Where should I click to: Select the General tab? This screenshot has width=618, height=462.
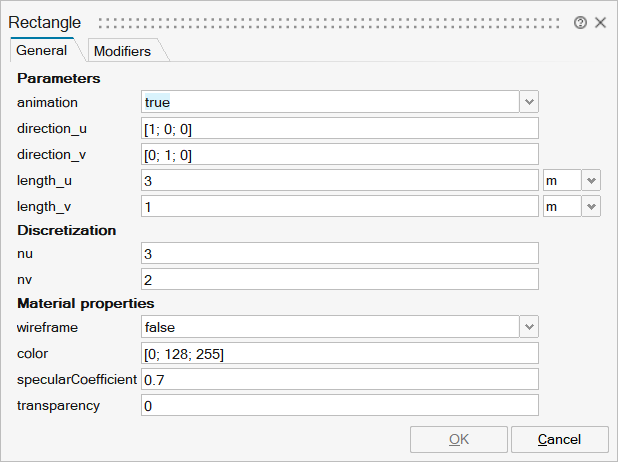tap(42, 50)
